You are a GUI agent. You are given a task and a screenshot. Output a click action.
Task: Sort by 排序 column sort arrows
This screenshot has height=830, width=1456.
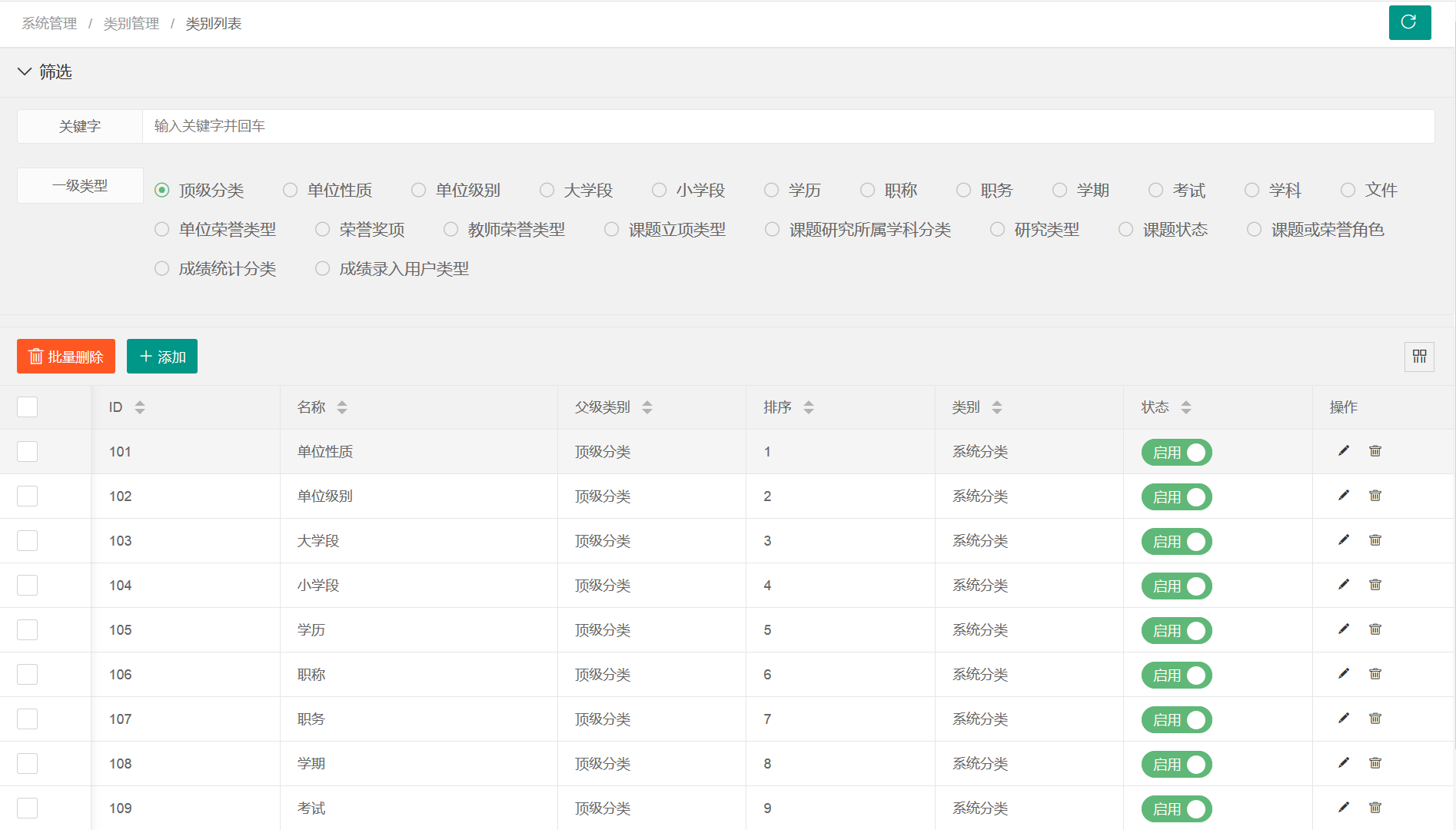808,407
